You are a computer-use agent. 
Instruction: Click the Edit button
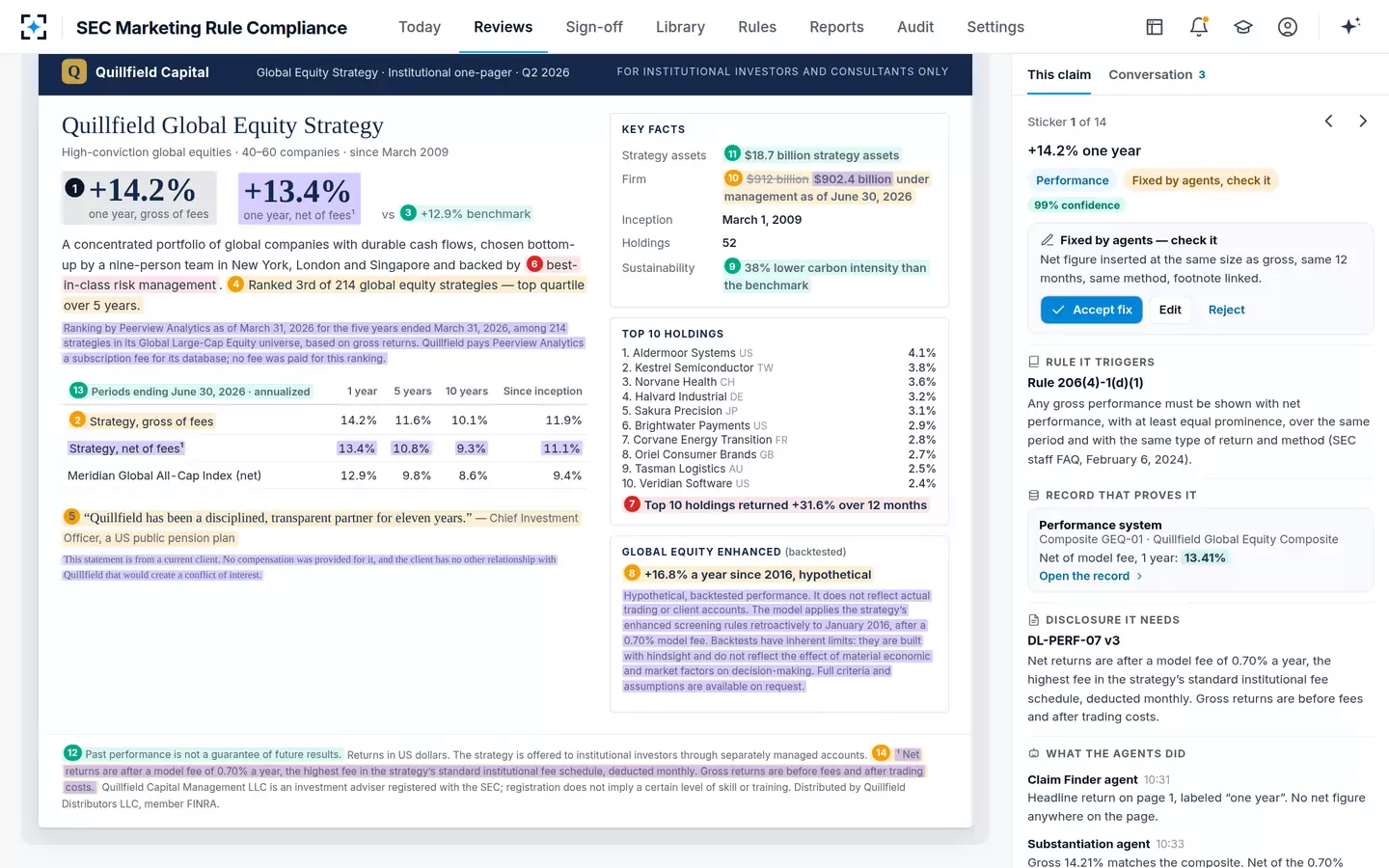click(x=1170, y=310)
